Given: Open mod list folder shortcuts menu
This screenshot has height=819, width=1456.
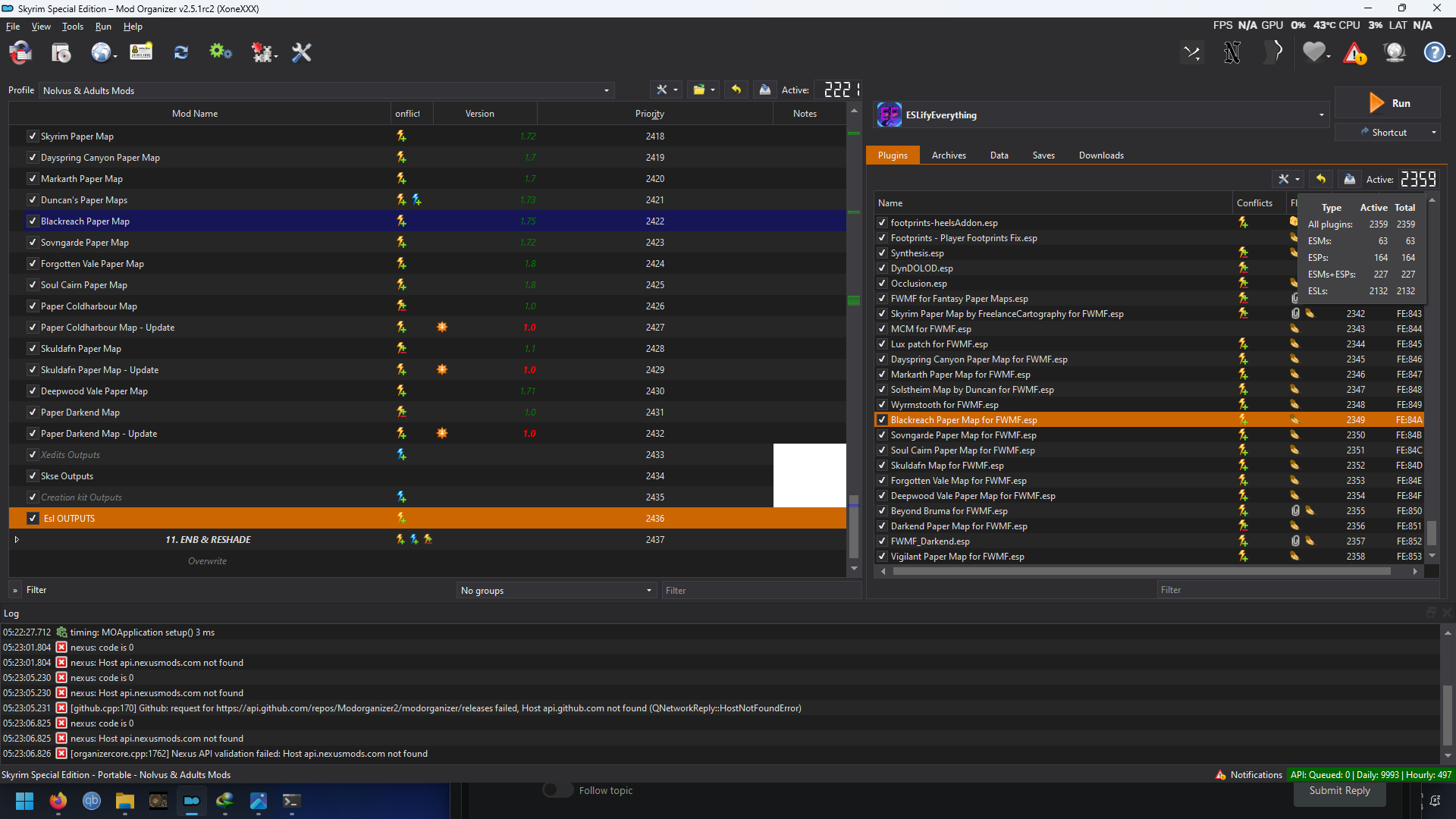Looking at the screenshot, I should 703,89.
